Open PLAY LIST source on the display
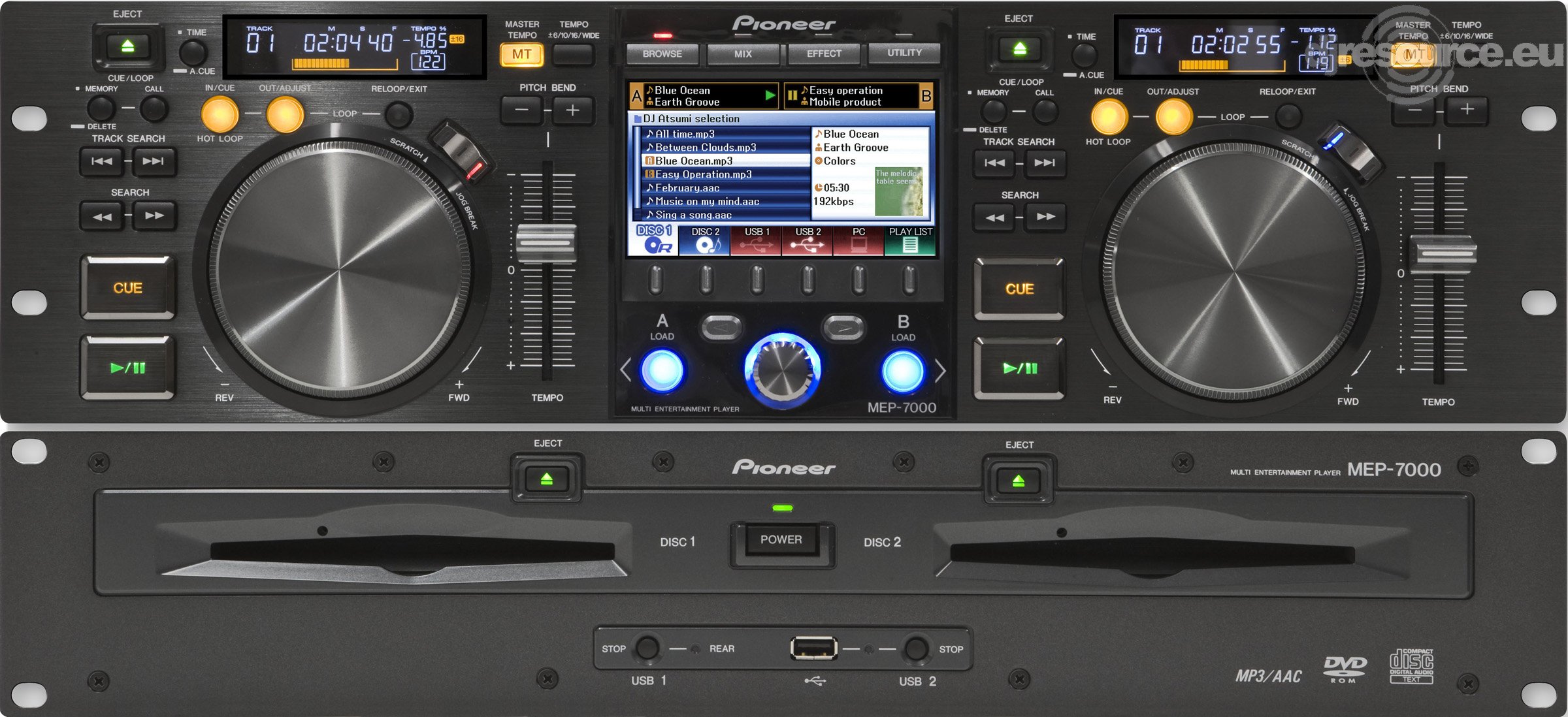 [x=910, y=240]
